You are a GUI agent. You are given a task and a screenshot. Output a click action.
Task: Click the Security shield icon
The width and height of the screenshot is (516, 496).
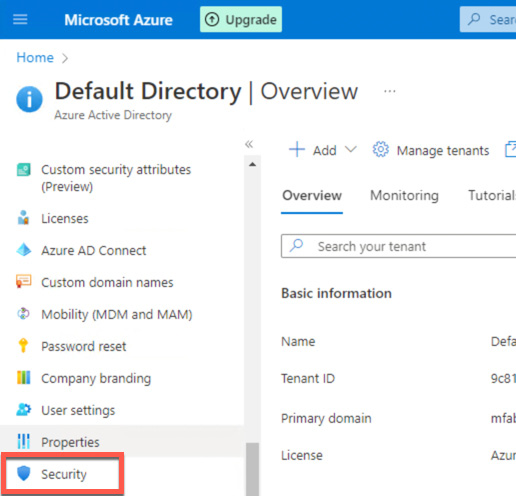(24, 473)
